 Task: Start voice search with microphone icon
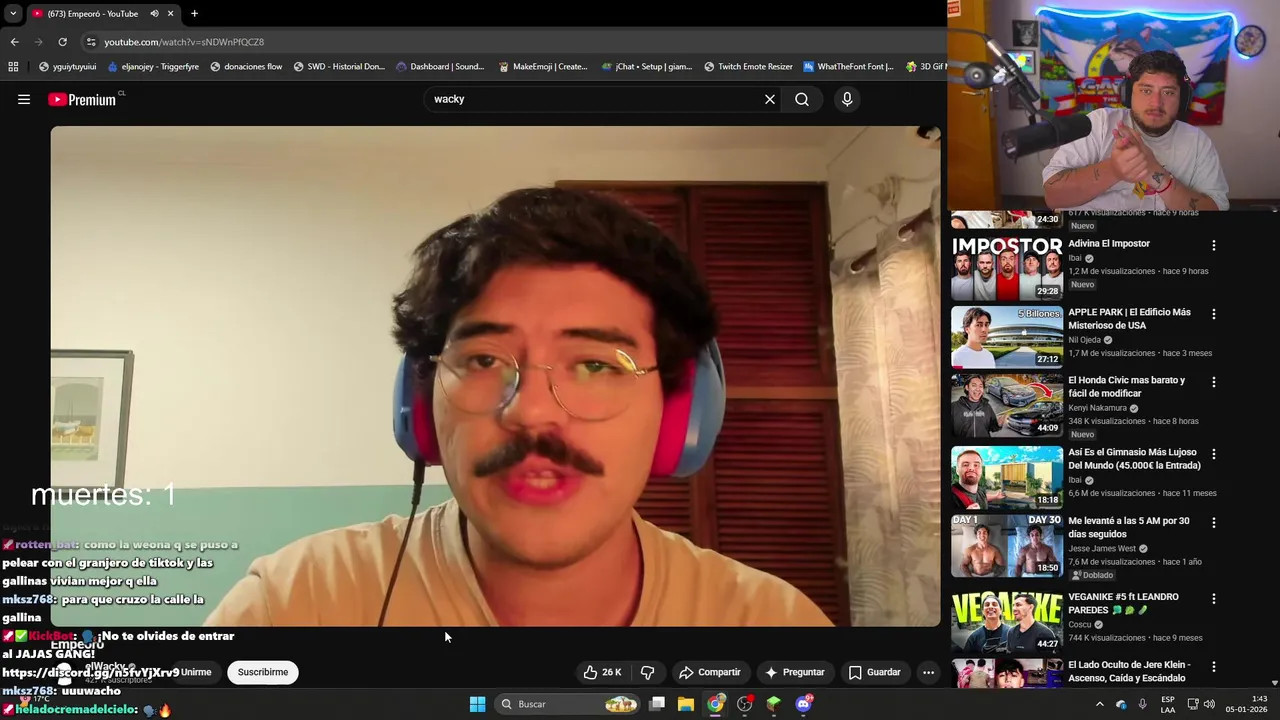click(847, 99)
